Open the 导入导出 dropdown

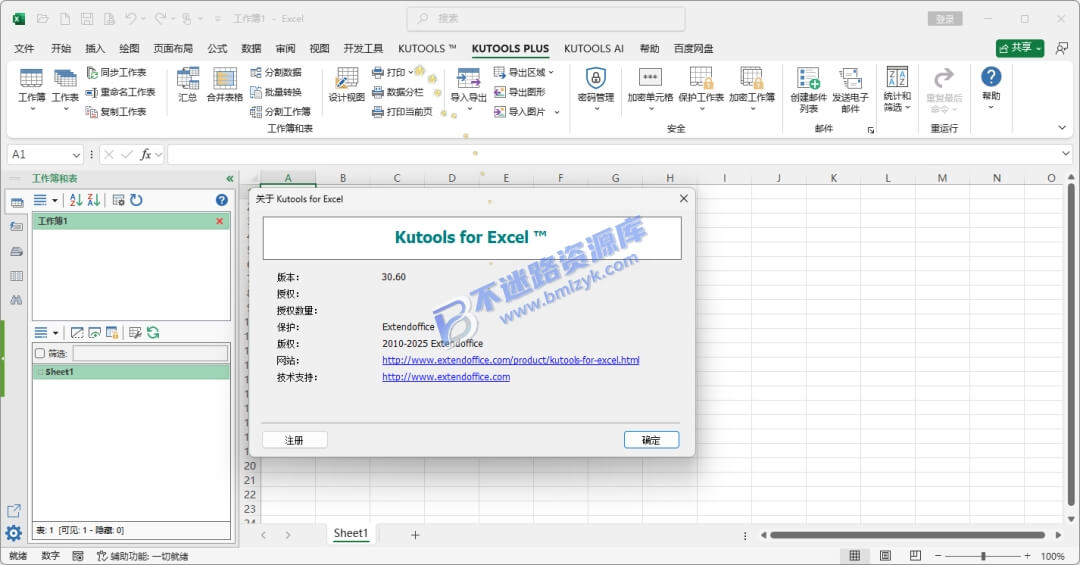[468, 90]
